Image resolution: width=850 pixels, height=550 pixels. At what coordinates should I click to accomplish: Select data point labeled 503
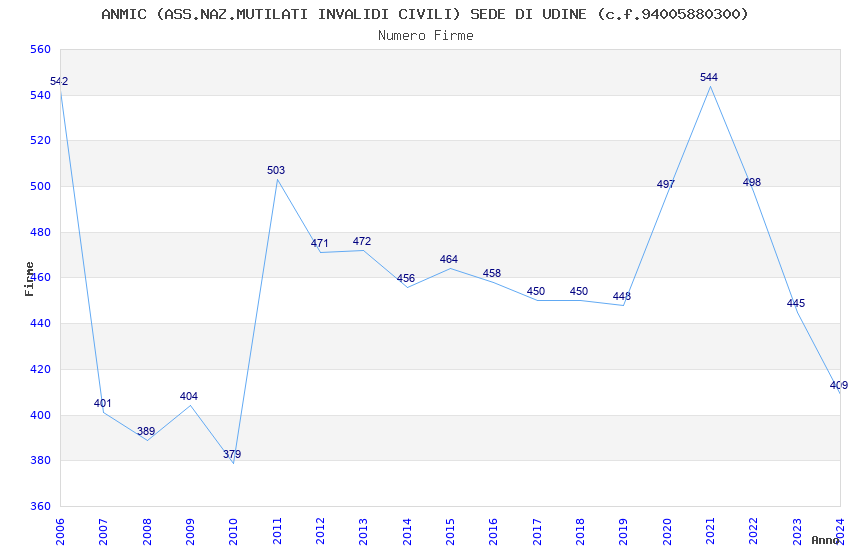pos(276,170)
